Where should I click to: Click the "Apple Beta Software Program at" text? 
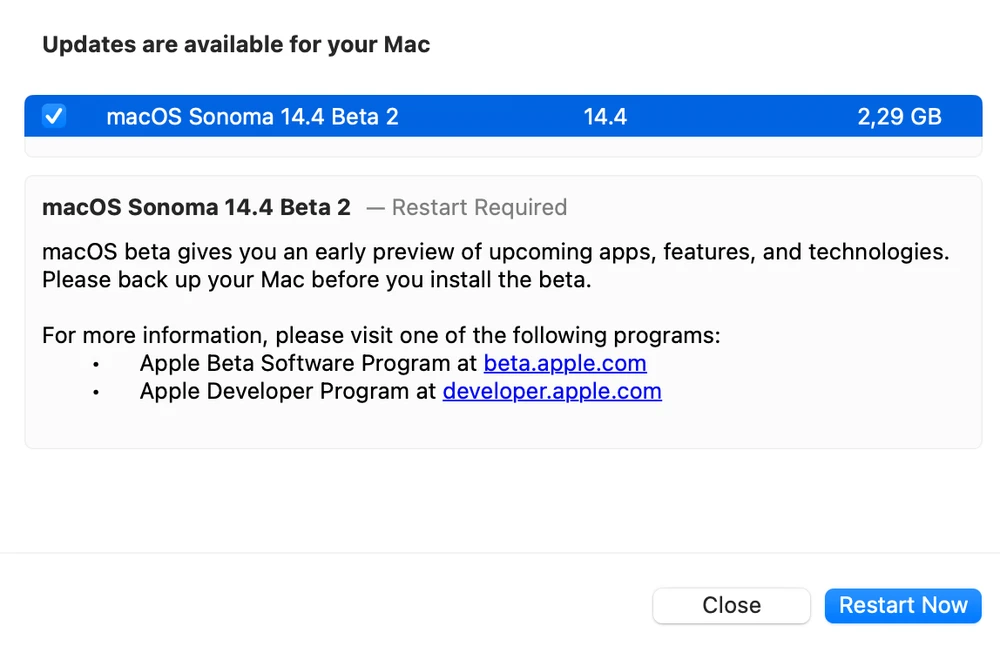(309, 363)
